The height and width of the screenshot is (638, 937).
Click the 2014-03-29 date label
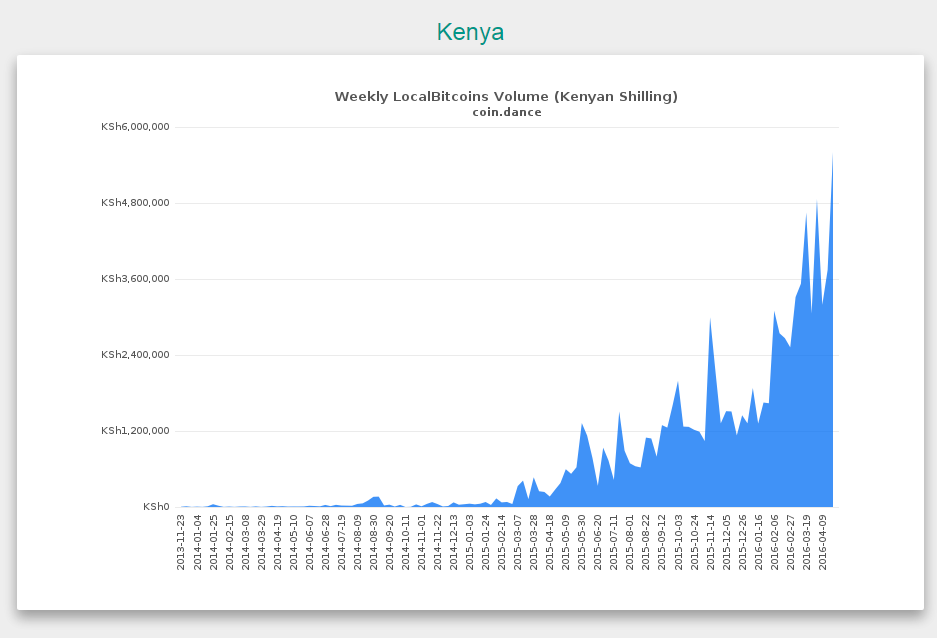click(261, 542)
